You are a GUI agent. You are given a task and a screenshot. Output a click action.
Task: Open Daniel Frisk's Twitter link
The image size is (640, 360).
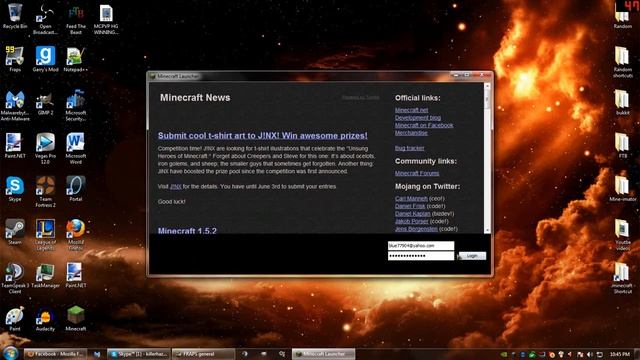tap(410, 206)
